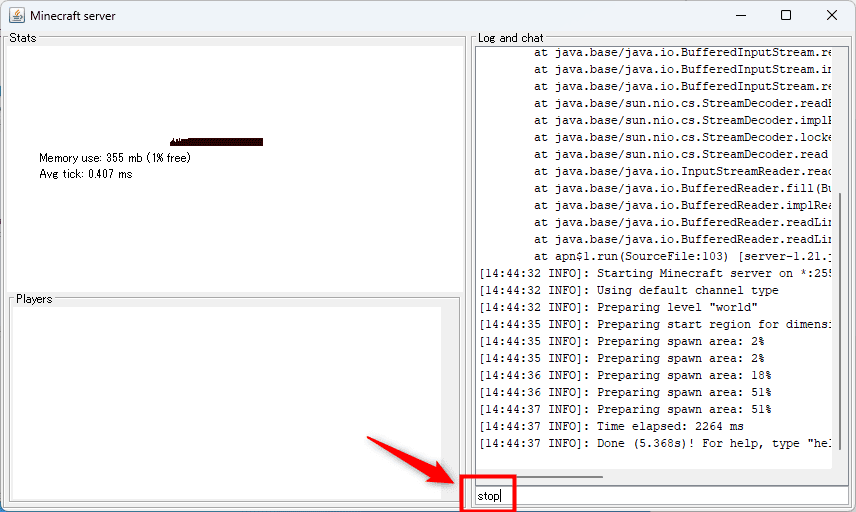Click the 'Preparing level "world"' log line
The width and height of the screenshot is (856, 512).
tap(619, 307)
